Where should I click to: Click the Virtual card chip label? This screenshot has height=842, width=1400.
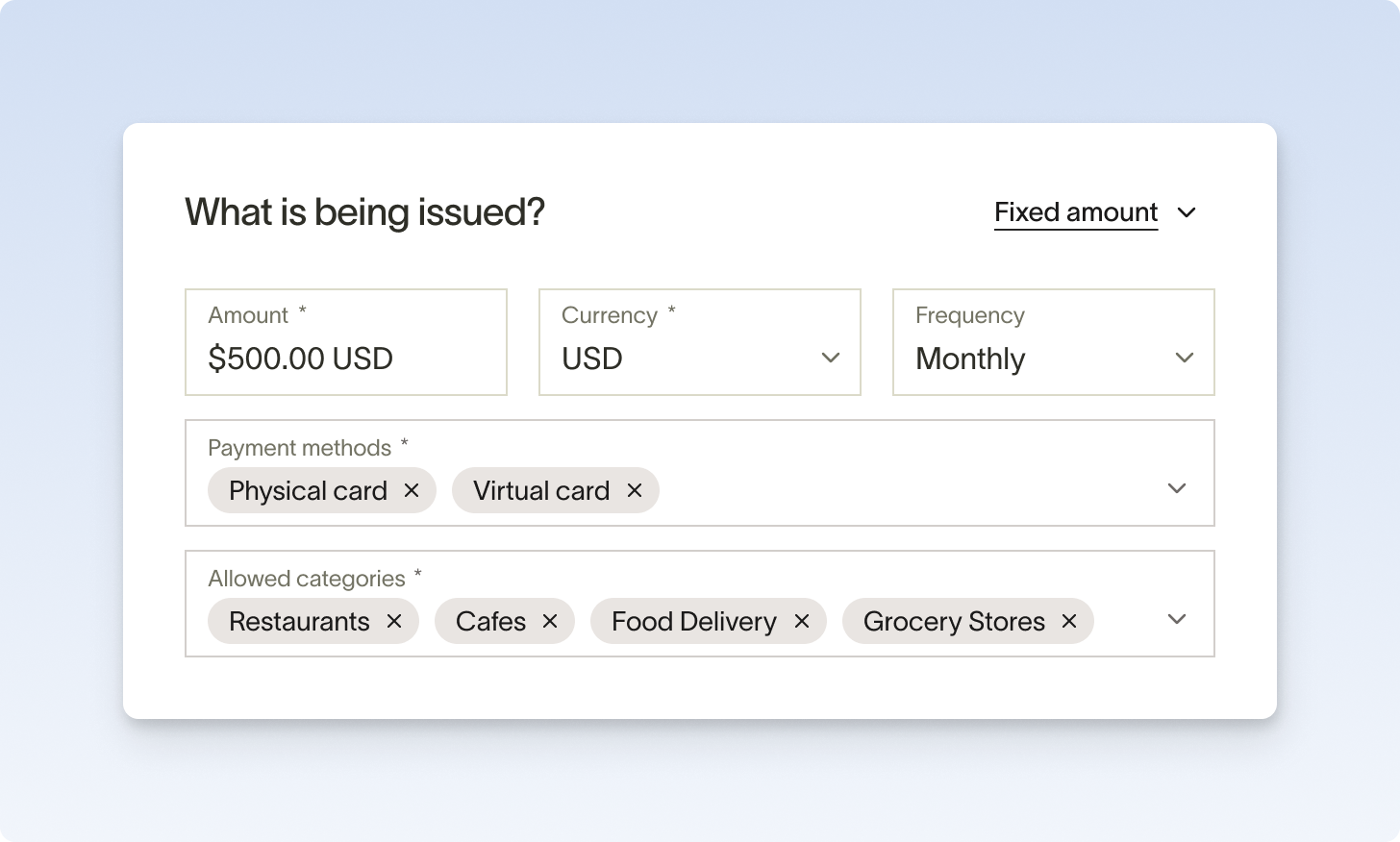[x=541, y=490]
